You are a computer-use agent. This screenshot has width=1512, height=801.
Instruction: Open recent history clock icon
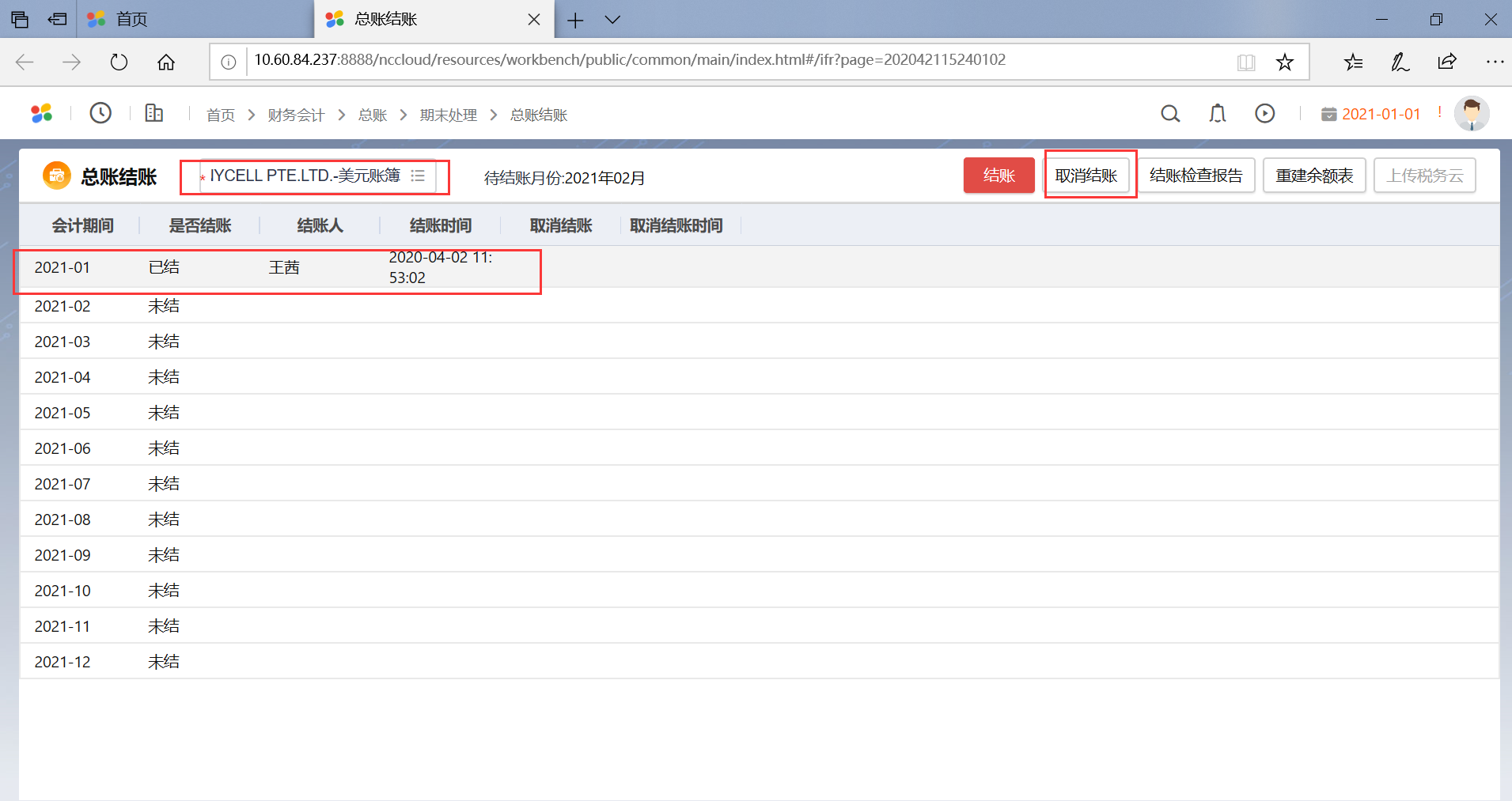click(x=100, y=114)
